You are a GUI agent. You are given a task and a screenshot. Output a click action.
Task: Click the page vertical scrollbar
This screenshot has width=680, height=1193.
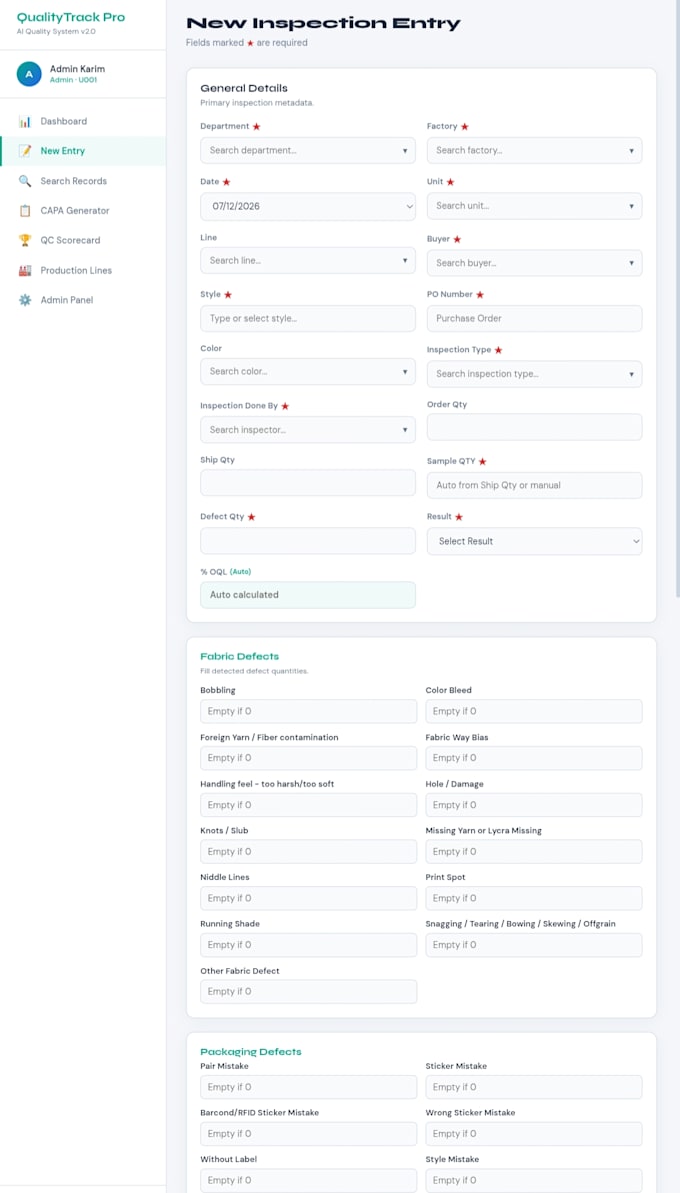(x=677, y=298)
